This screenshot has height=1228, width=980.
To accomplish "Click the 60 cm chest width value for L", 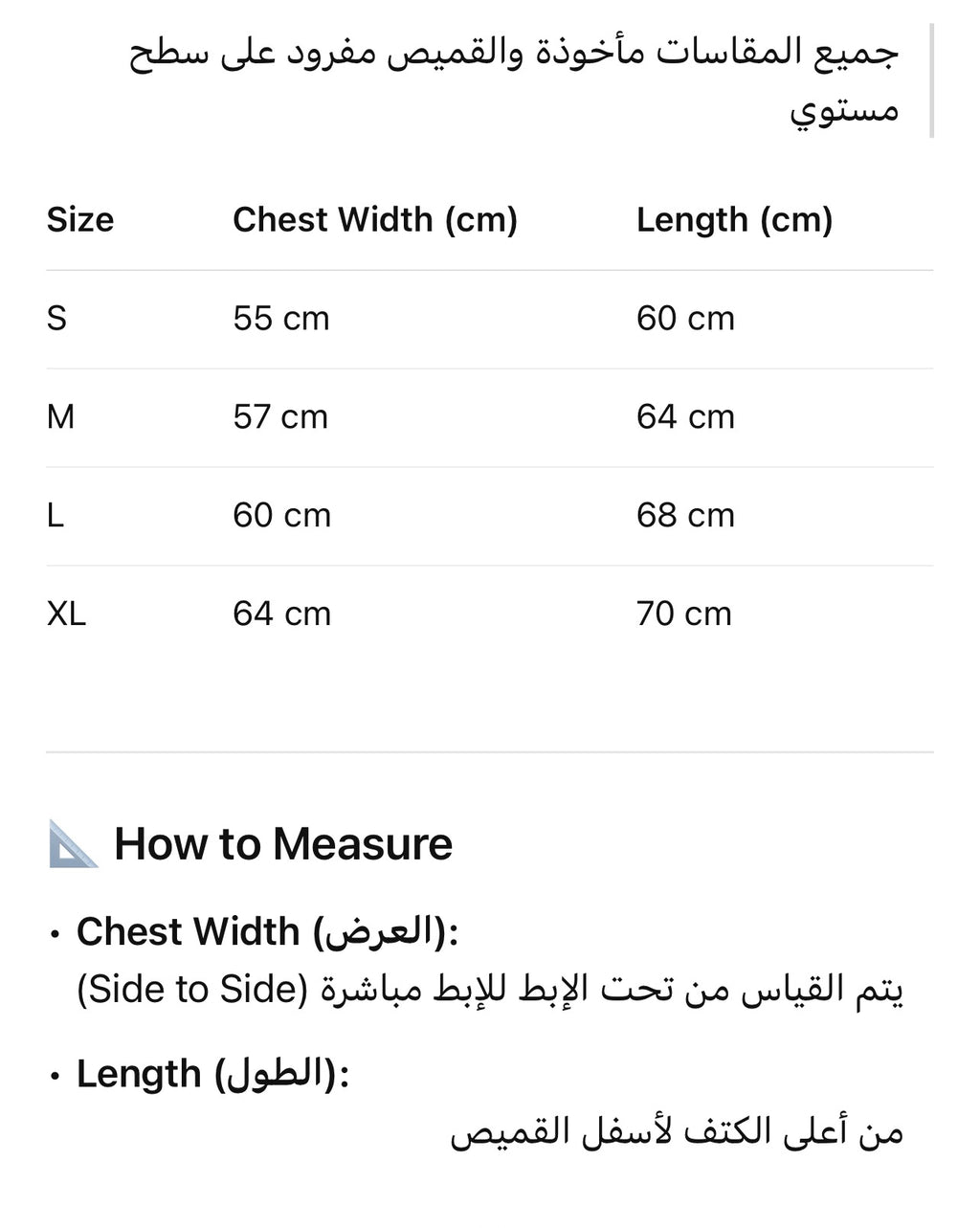I will (x=282, y=516).
